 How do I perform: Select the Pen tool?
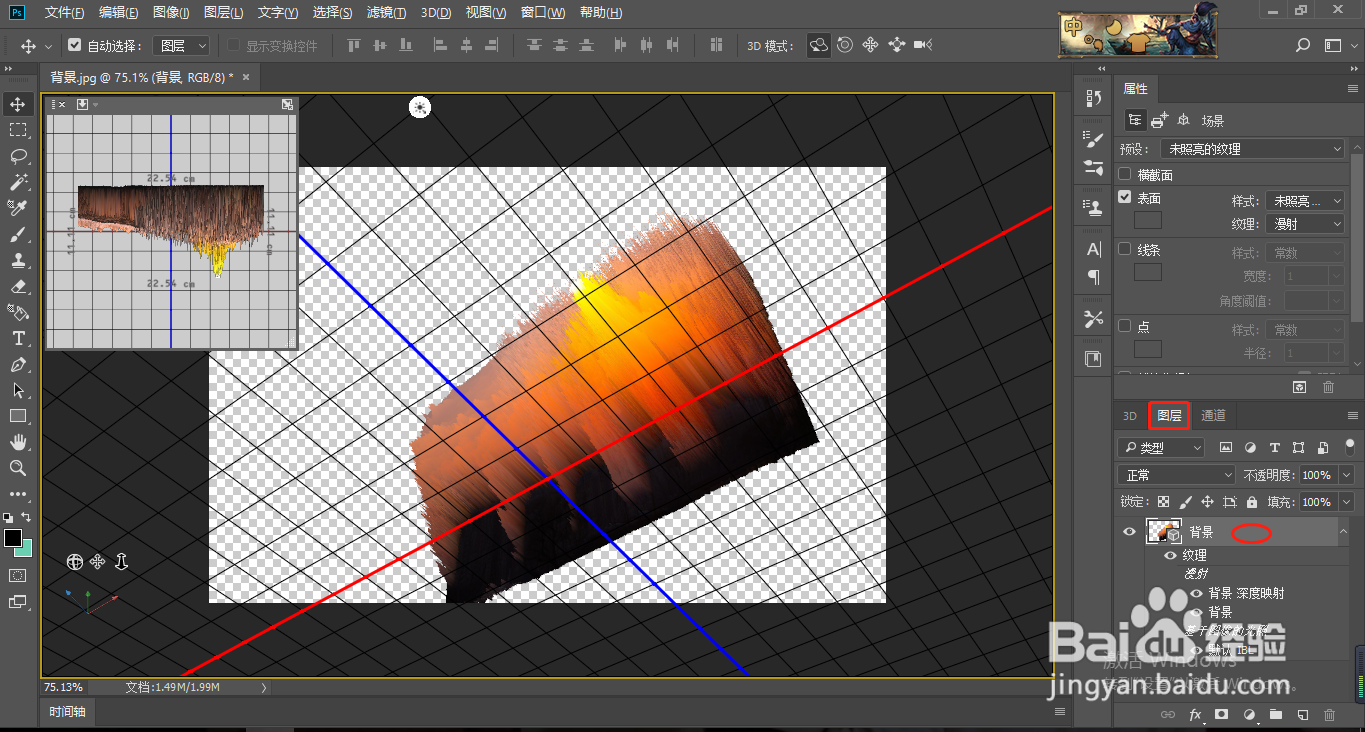pos(18,364)
